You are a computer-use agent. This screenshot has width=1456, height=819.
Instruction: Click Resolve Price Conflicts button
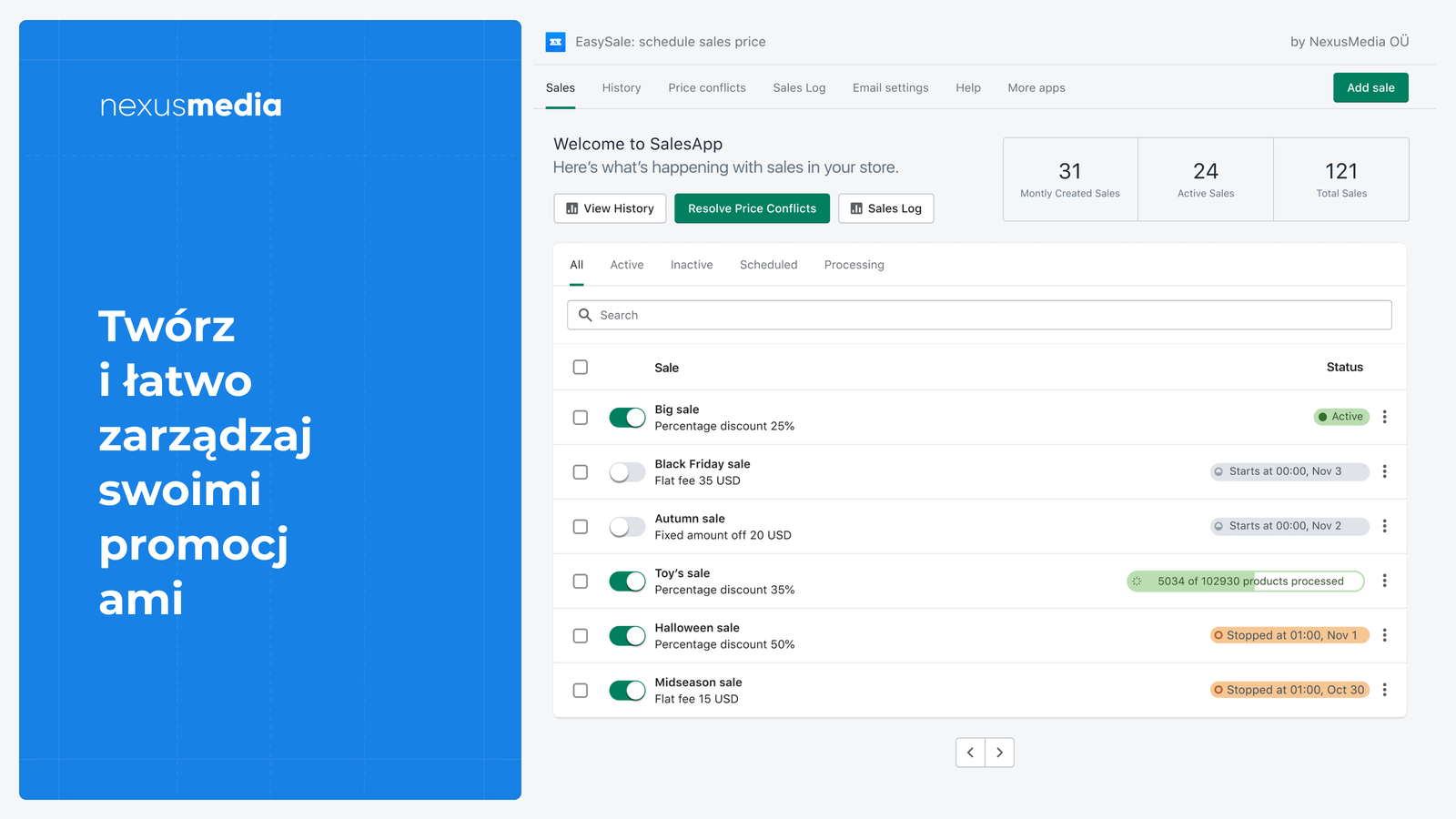tap(752, 208)
